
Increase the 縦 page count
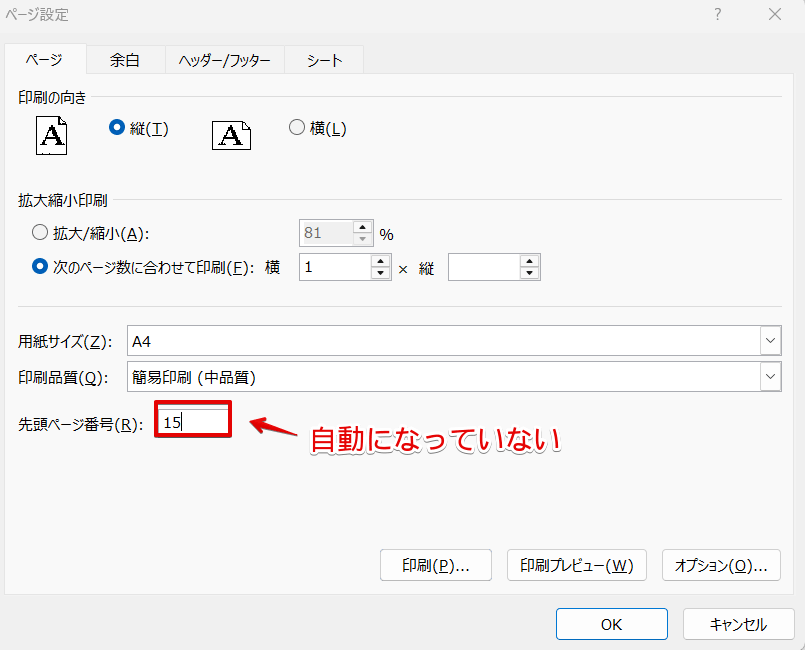[x=529, y=261]
